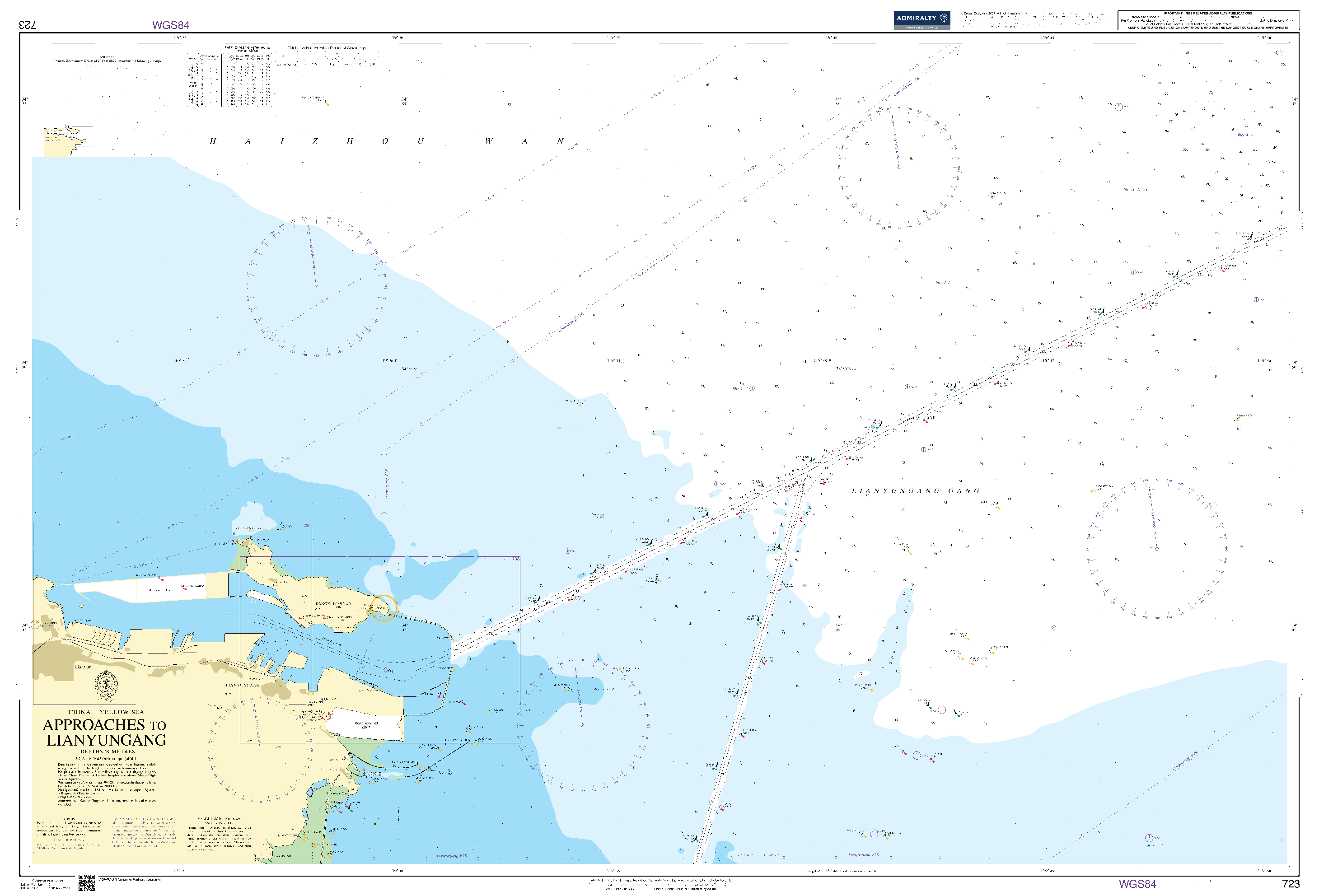The image size is (1319, 896).
Task: Click the anchorage label No 3
Action: pos(1128,190)
